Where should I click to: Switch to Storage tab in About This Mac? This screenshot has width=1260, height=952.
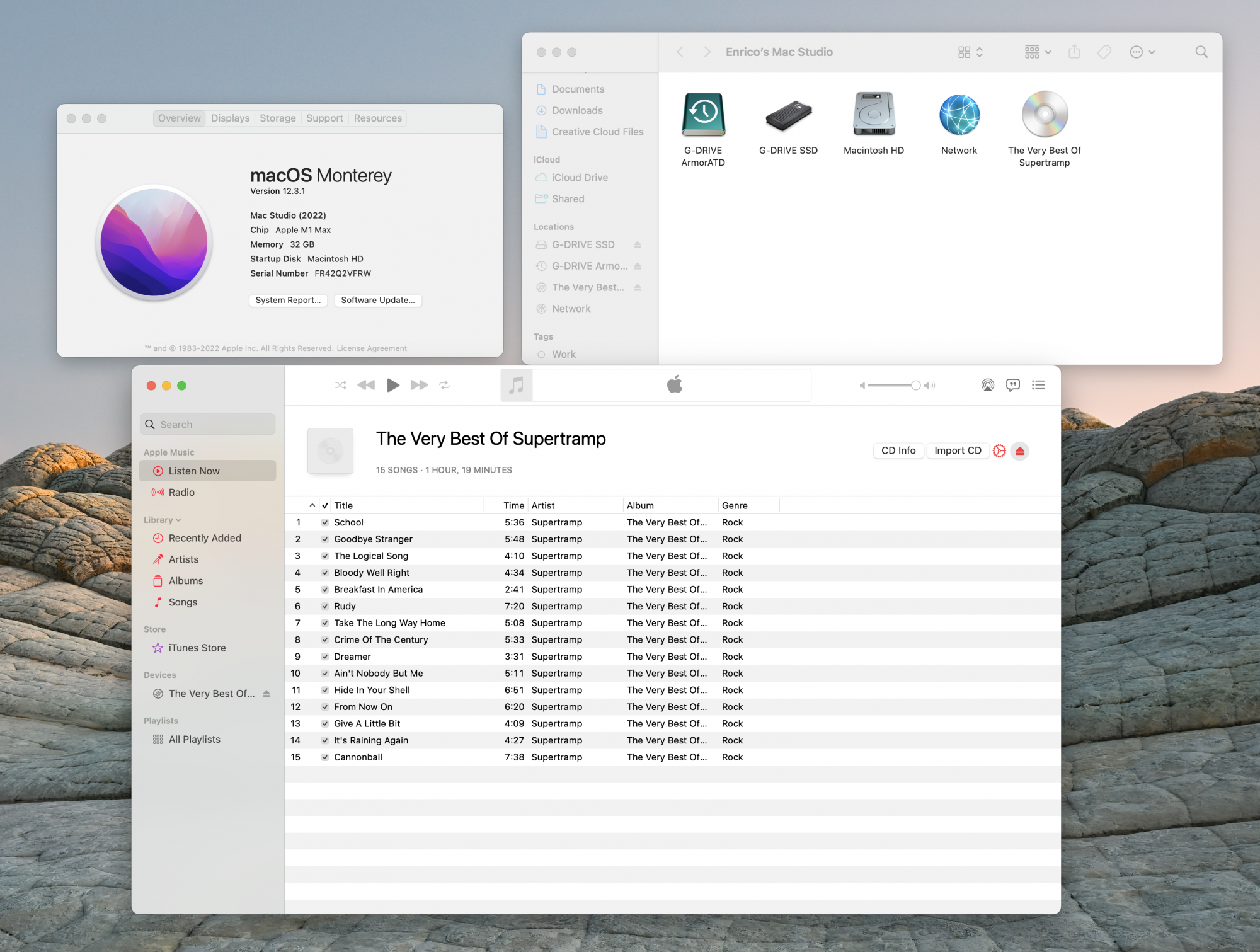point(278,118)
